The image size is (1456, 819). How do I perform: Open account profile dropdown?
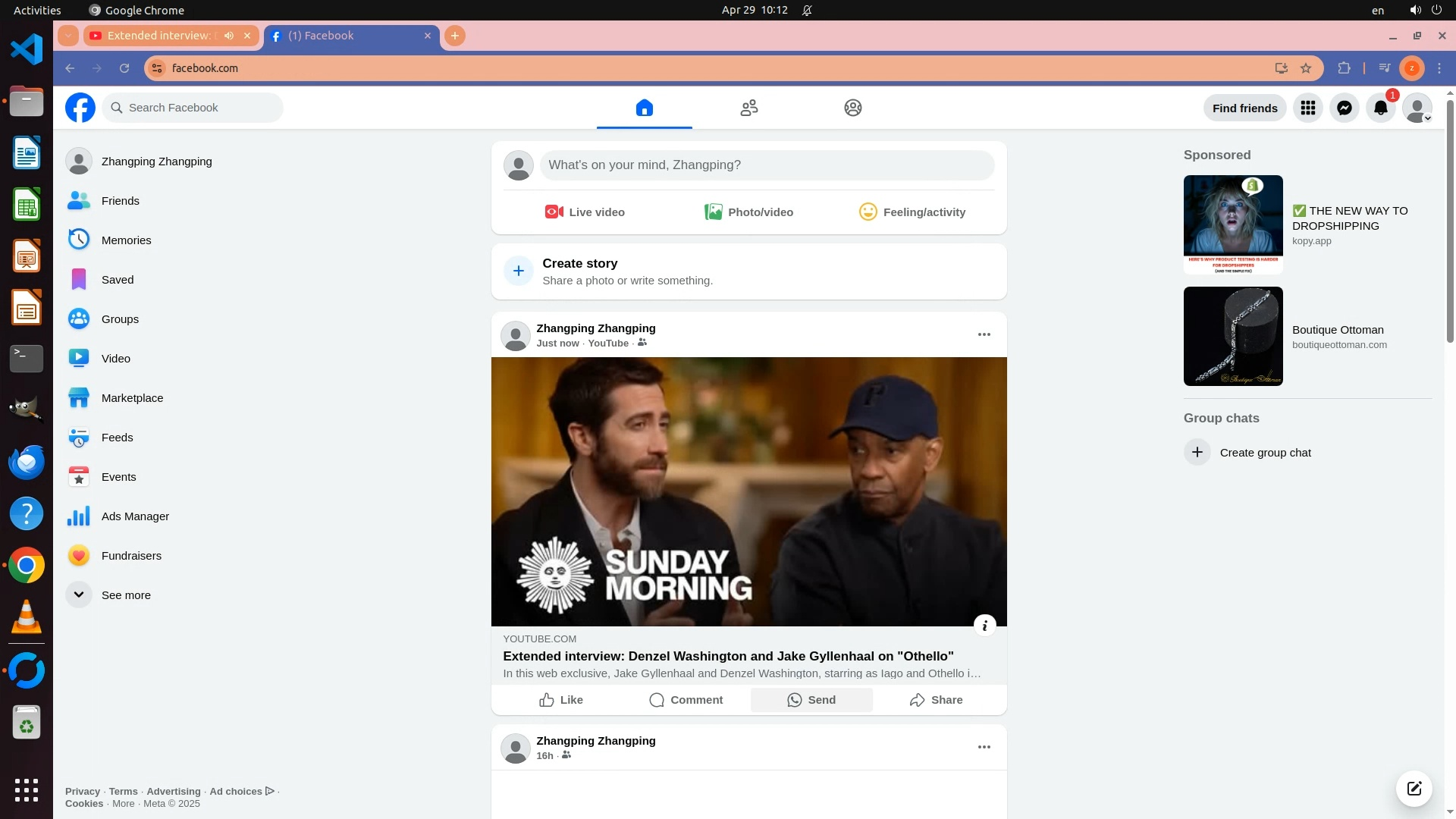1417,108
